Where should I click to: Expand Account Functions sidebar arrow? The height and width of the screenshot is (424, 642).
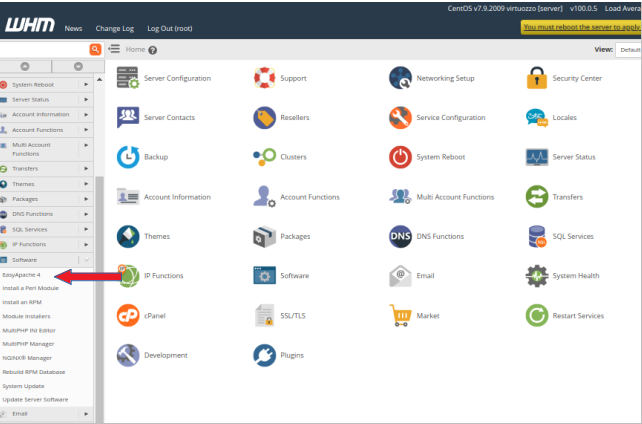(x=86, y=130)
